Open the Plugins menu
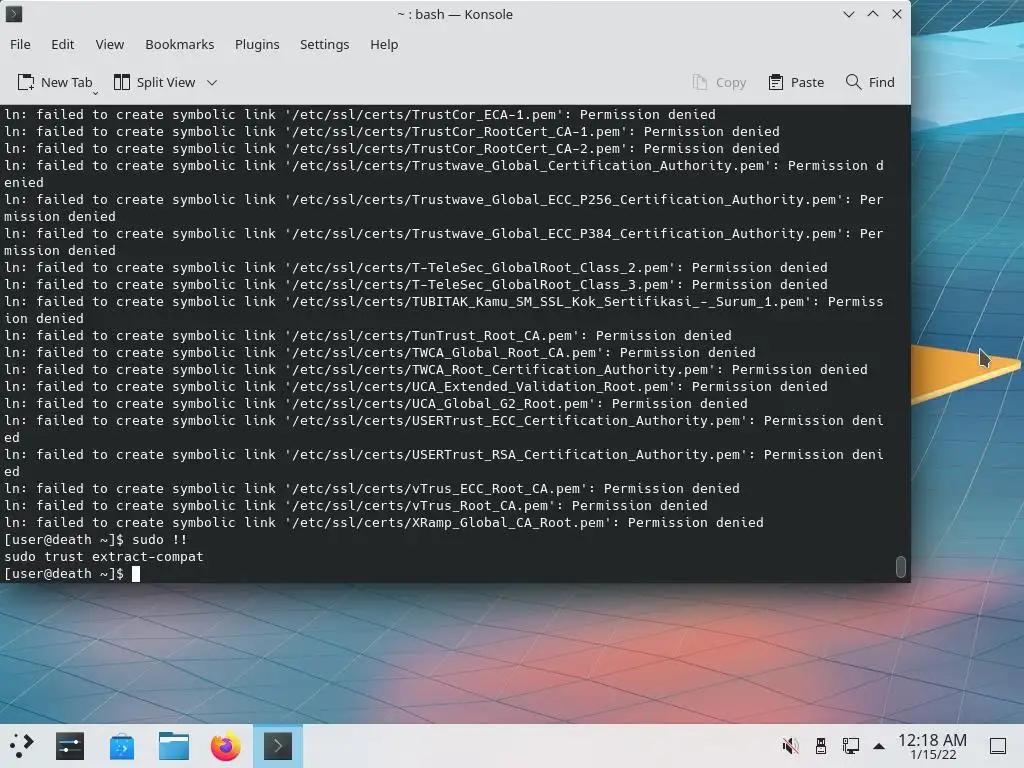Image resolution: width=1024 pixels, height=768 pixels. coord(257,44)
